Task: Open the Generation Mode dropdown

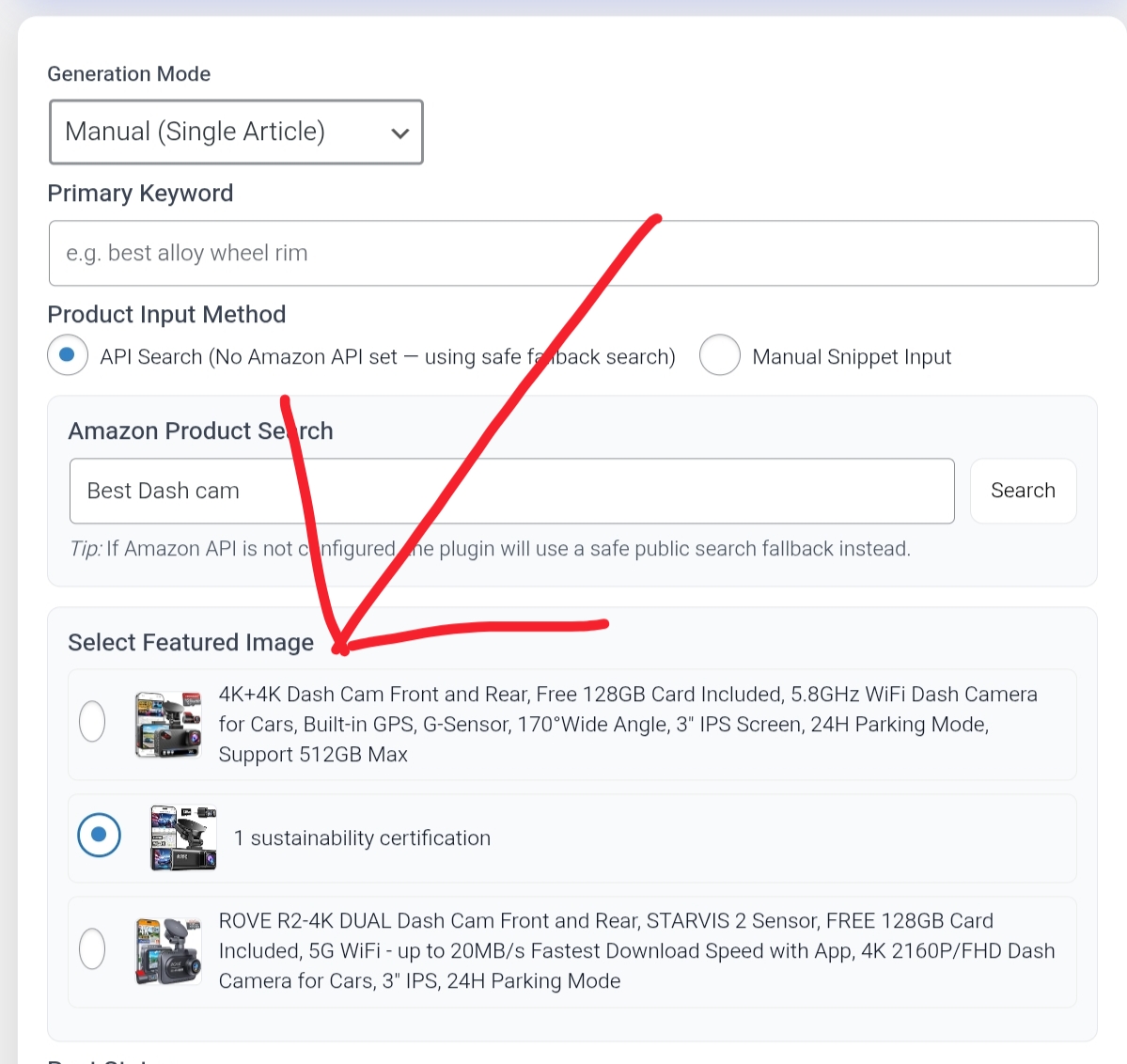Action: [x=235, y=132]
